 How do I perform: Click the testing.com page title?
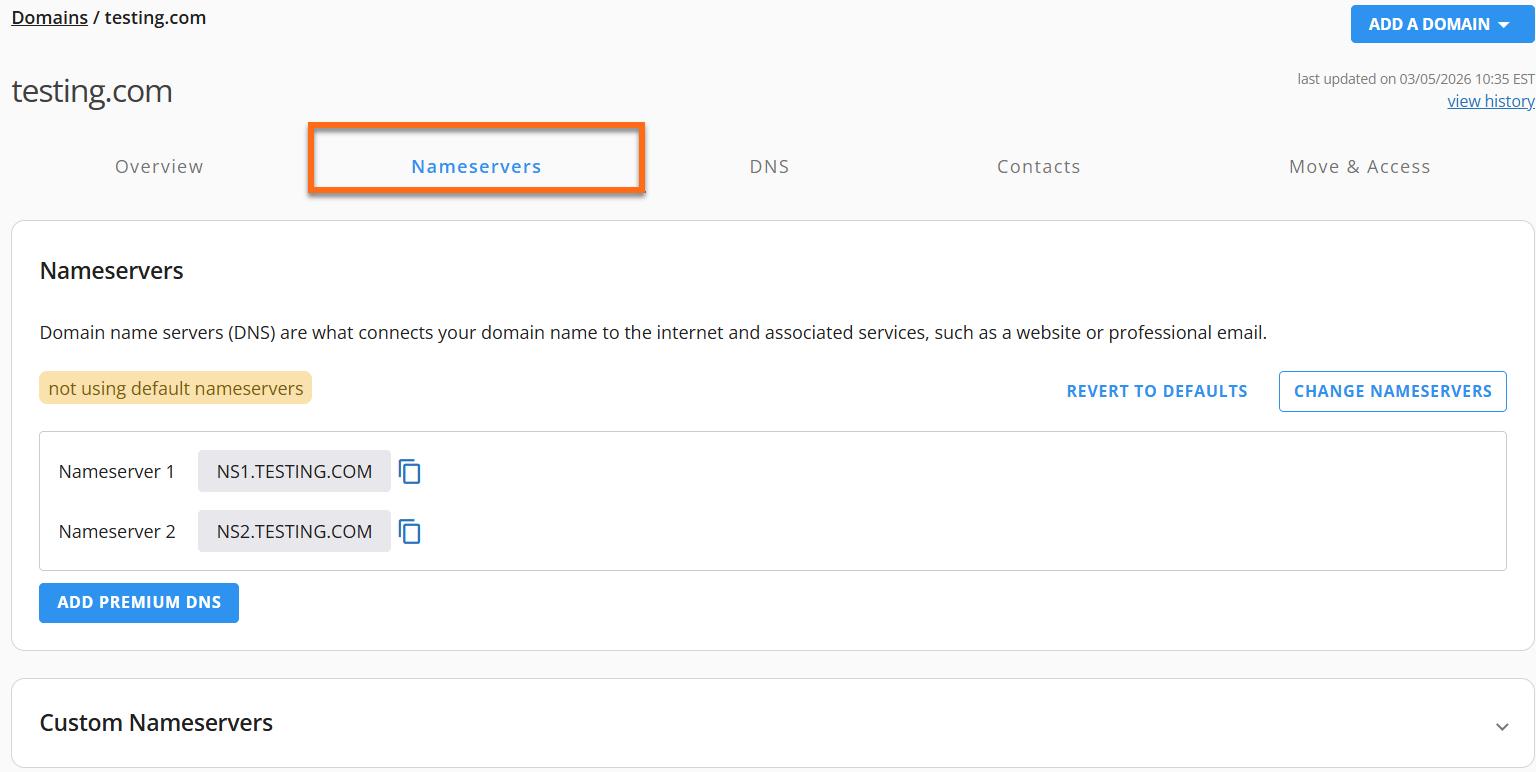click(92, 91)
